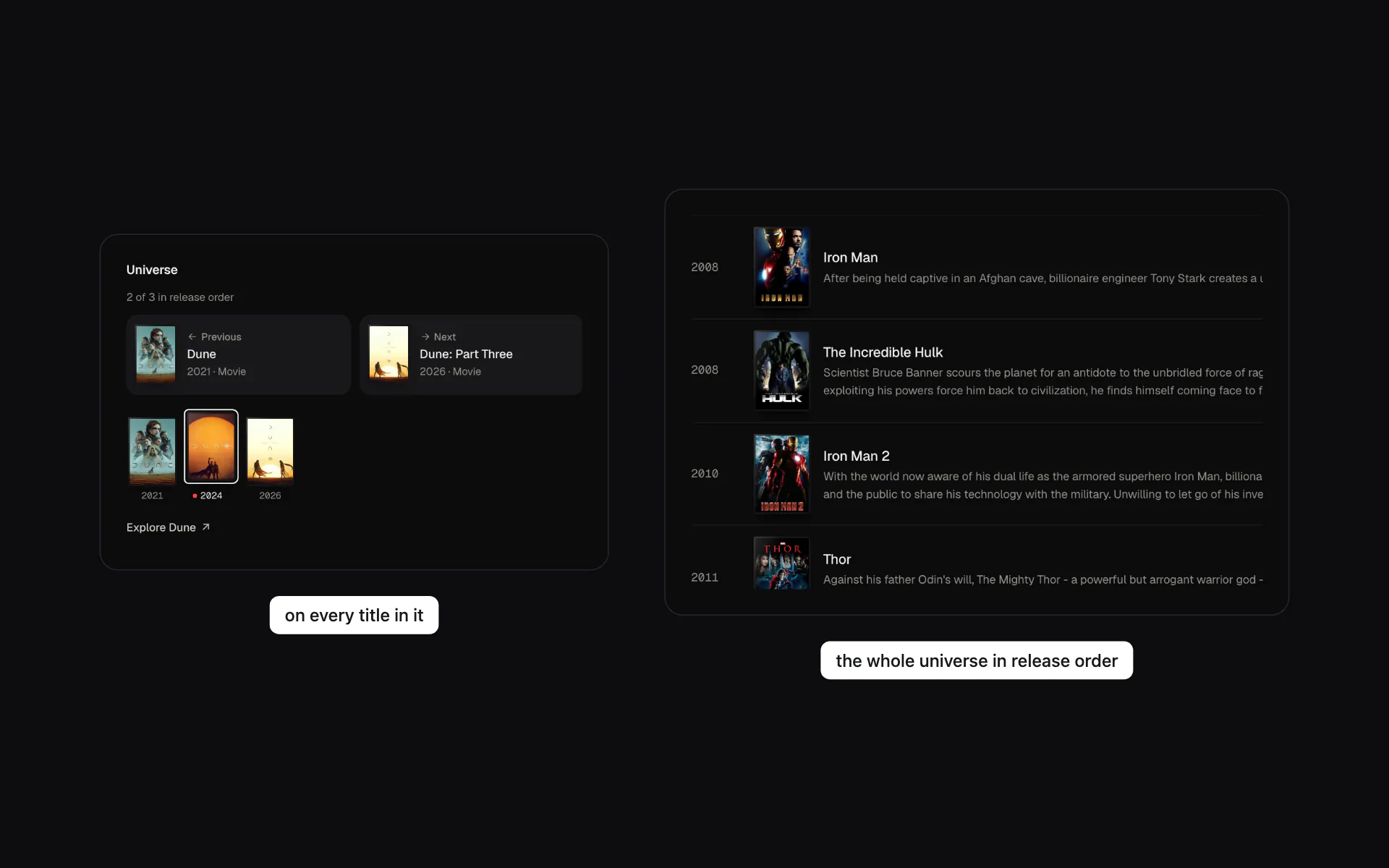Click the '2 of 3 in release order' text
The image size is (1389, 868).
(x=180, y=297)
